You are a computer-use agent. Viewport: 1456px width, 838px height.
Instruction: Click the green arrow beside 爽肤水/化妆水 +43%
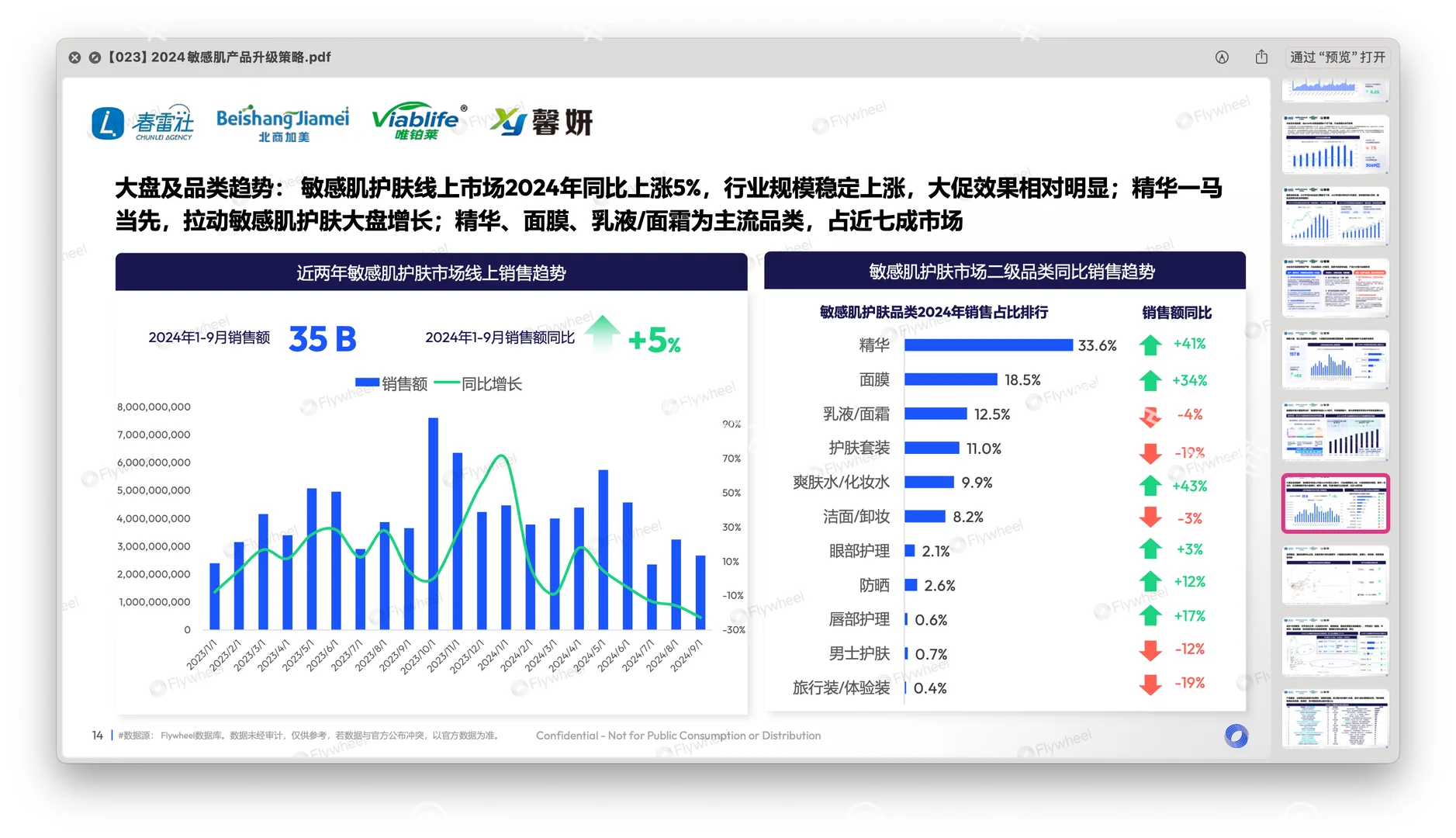(x=1150, y=486)
